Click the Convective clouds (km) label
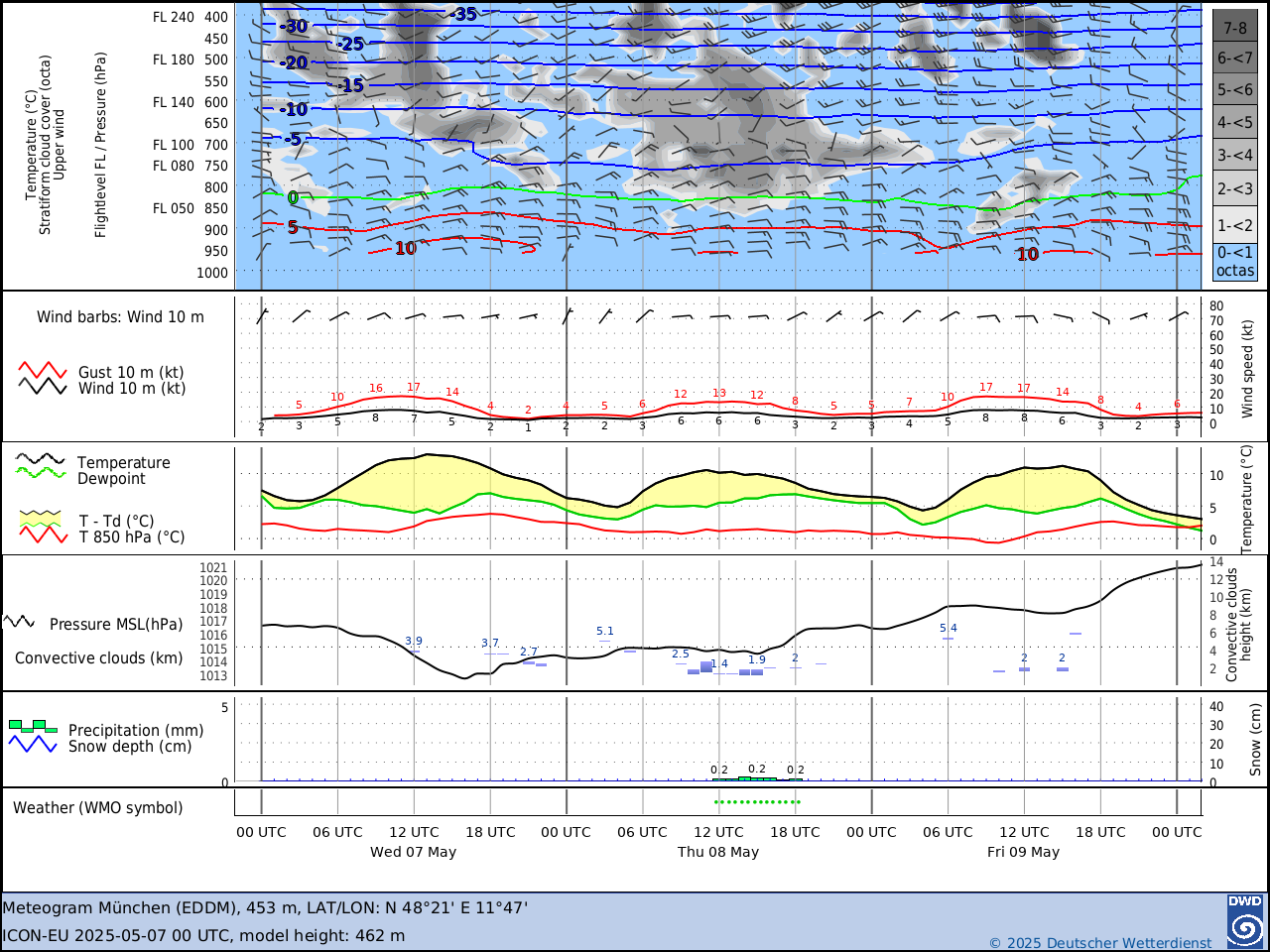1270x952 pixels. pos(99,658)
